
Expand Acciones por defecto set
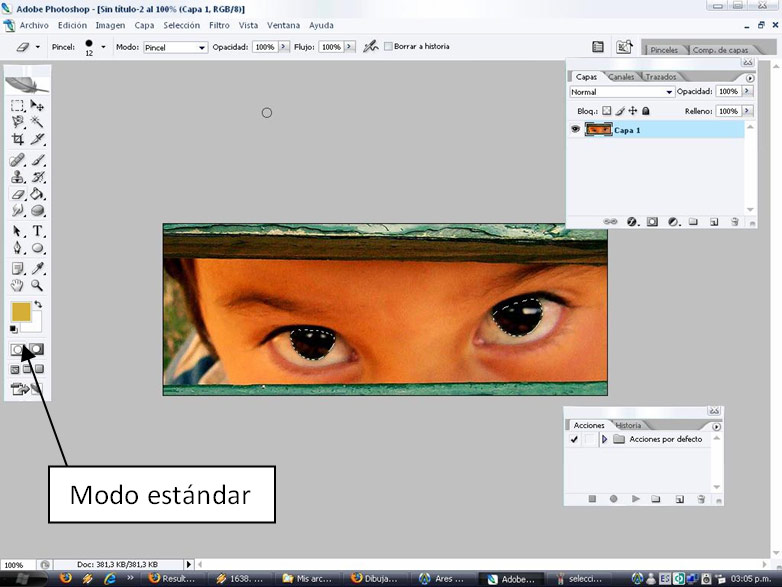pyautogui.click(x=604, y=439)
